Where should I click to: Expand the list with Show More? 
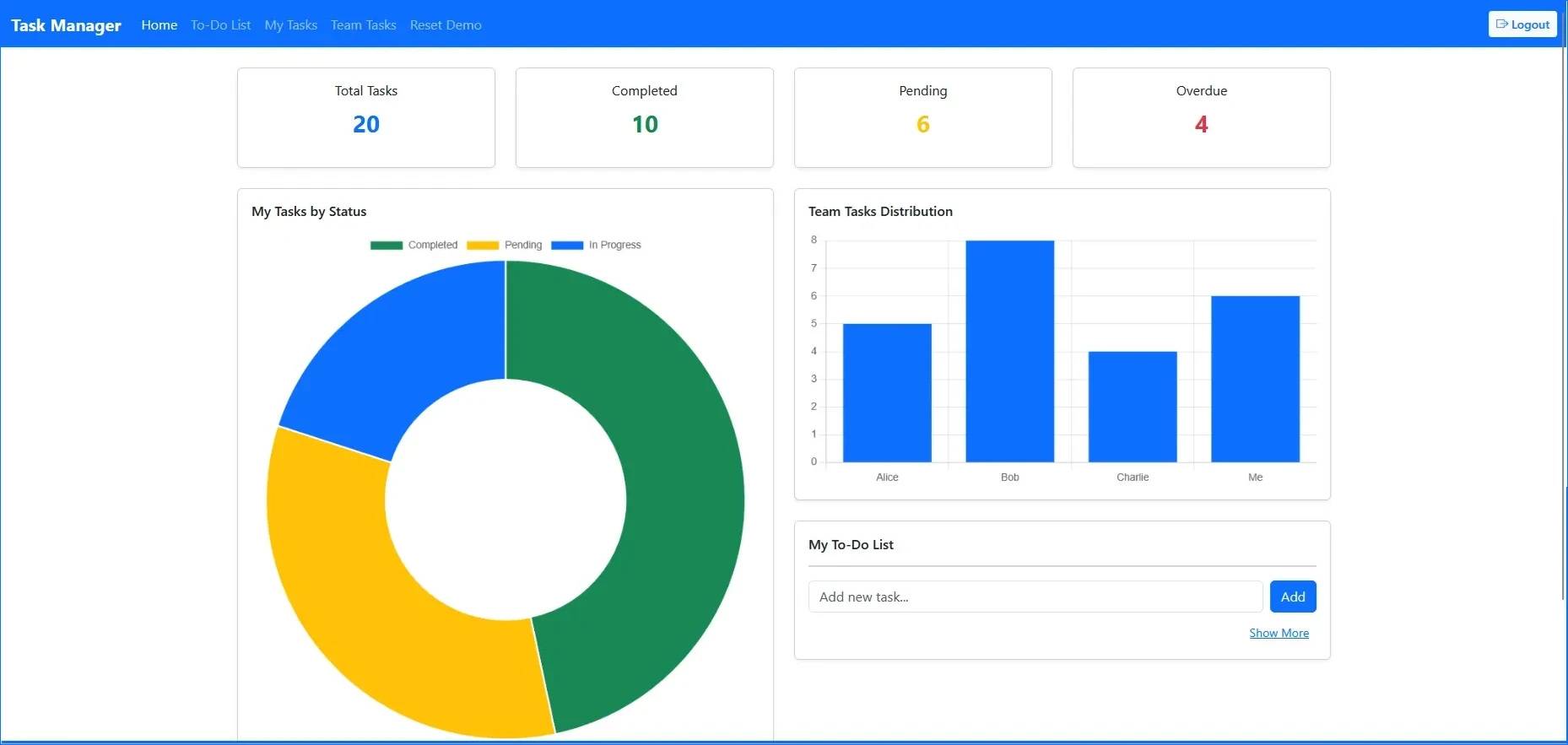coord(1279,633)
